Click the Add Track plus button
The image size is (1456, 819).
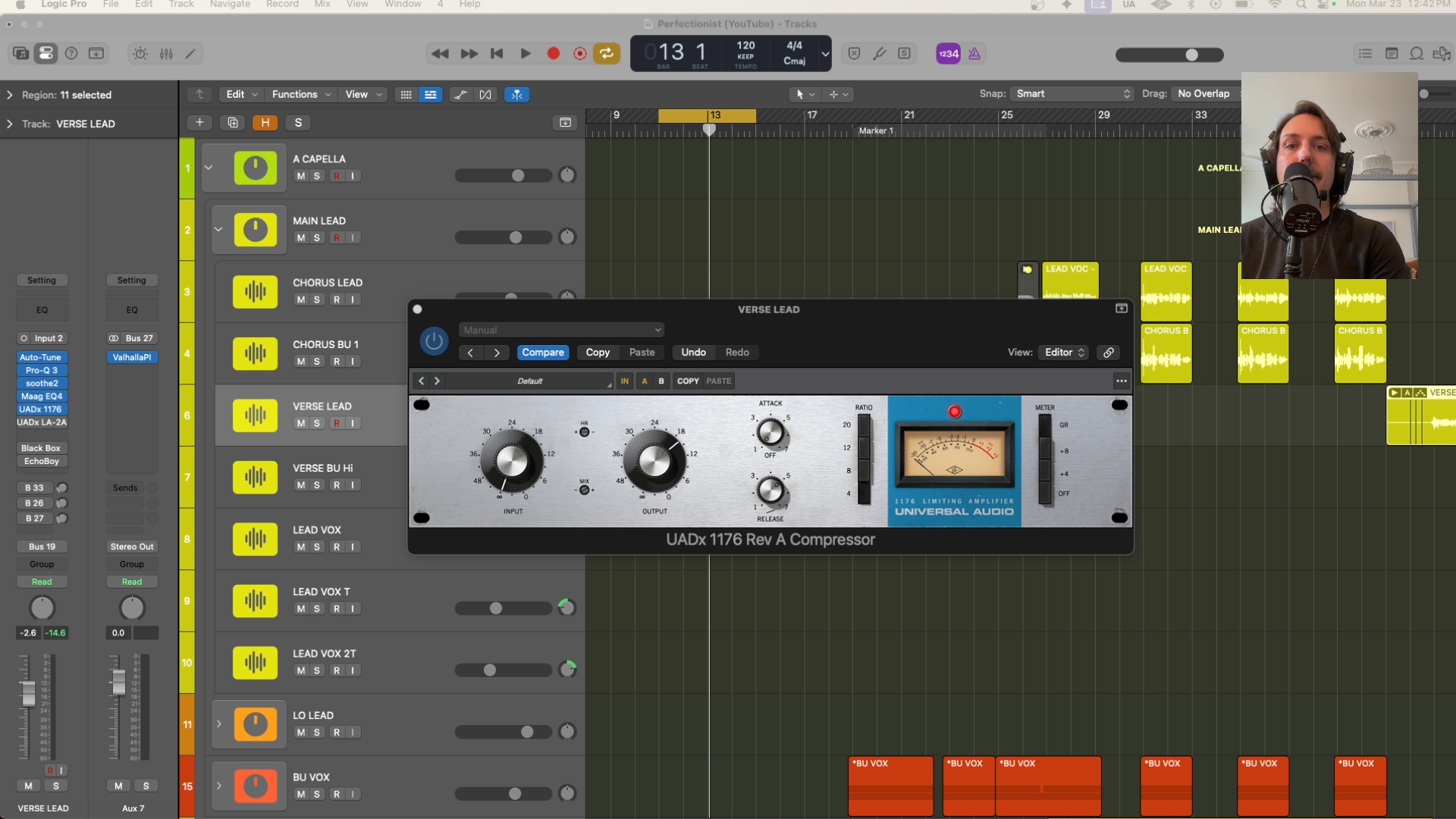click(199, 123)
